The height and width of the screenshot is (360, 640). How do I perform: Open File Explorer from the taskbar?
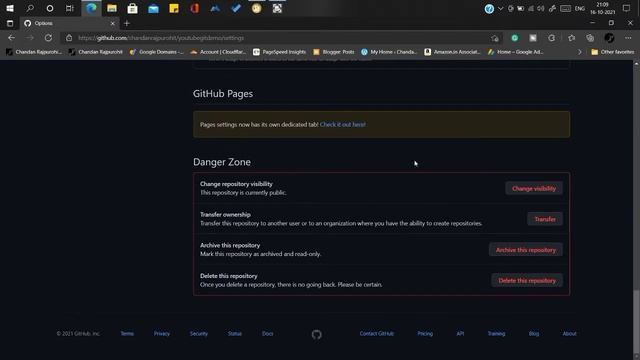tap(112, 8)
